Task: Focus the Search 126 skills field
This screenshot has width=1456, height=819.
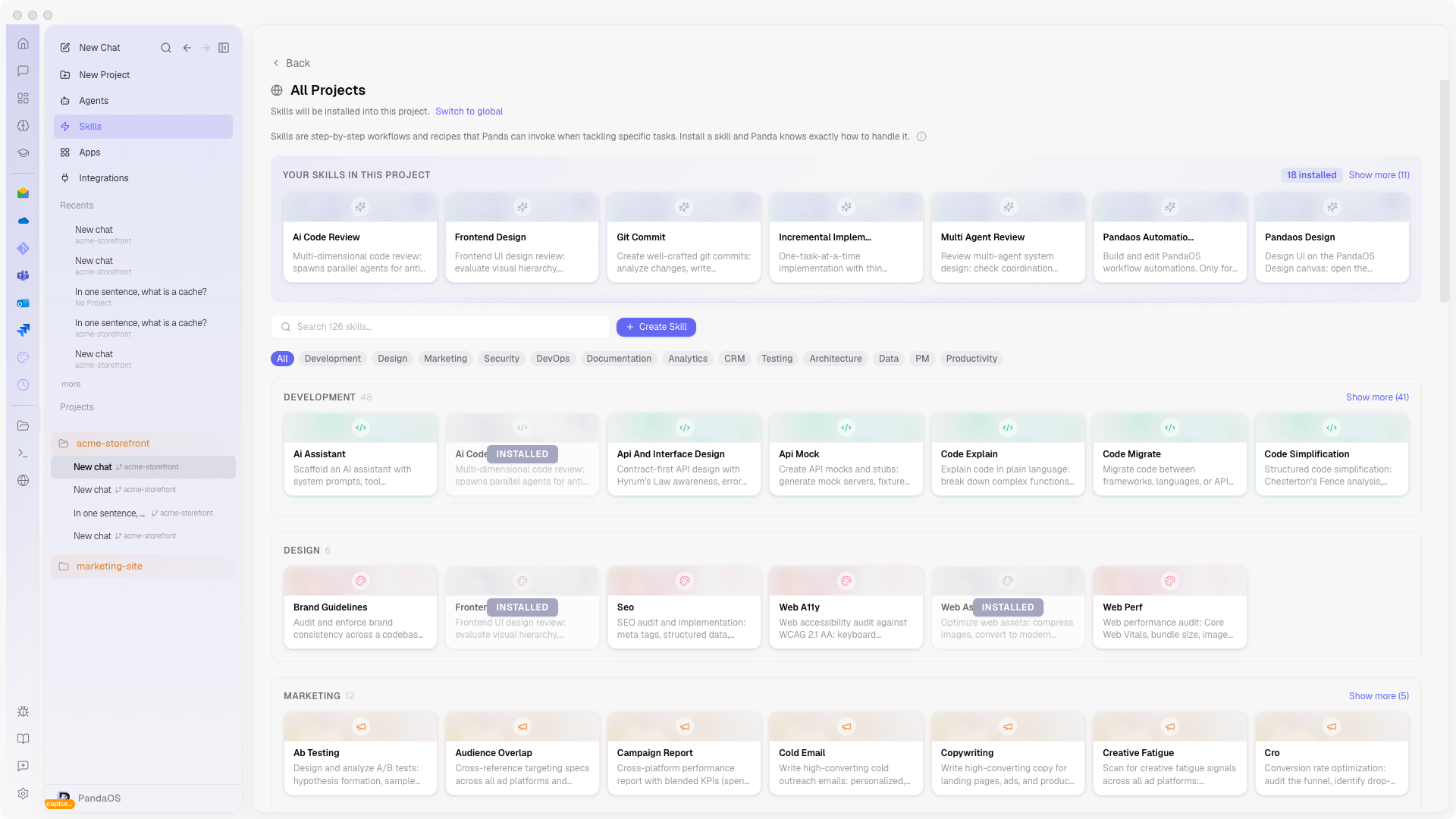Action: [441, 327]
